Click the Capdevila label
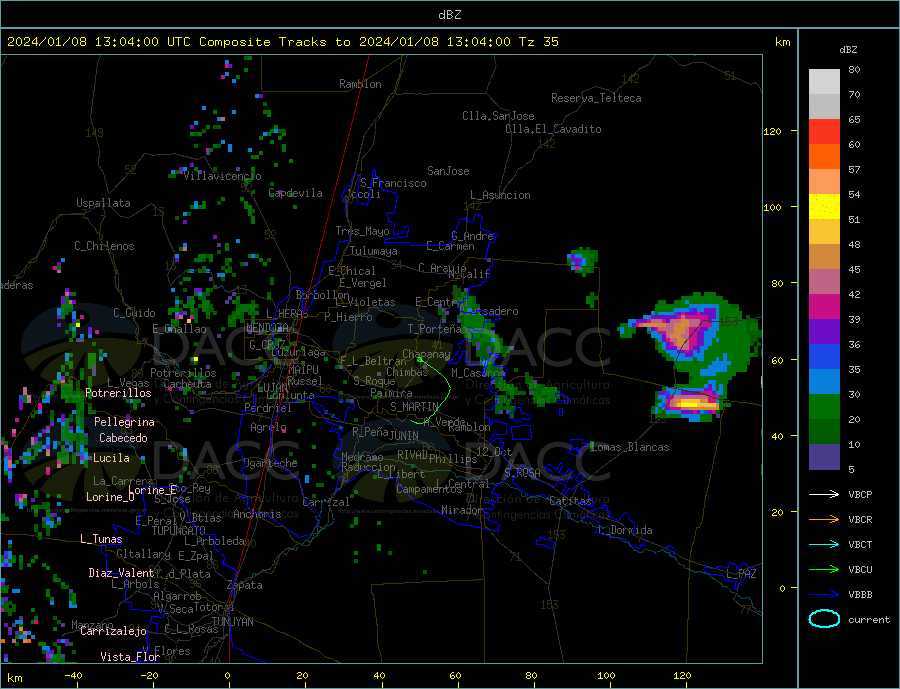The height and width of the screenshot is (689, 900). tap(295, 193)
